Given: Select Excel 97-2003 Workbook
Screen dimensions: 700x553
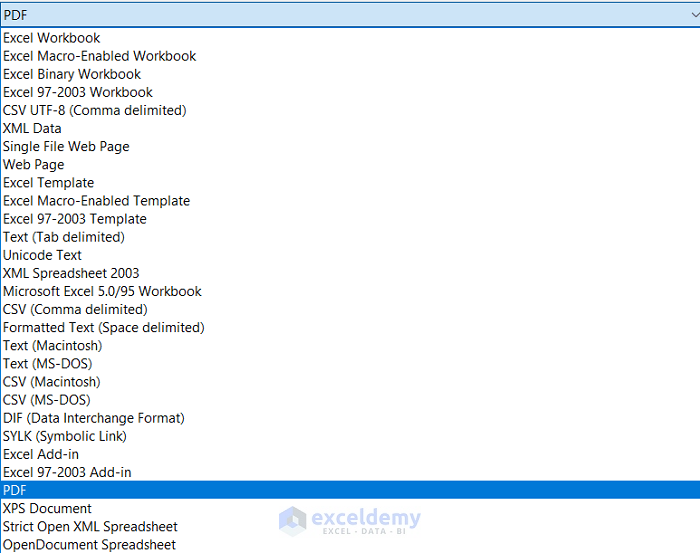Looking at the screenshot, I should (350, 92).
